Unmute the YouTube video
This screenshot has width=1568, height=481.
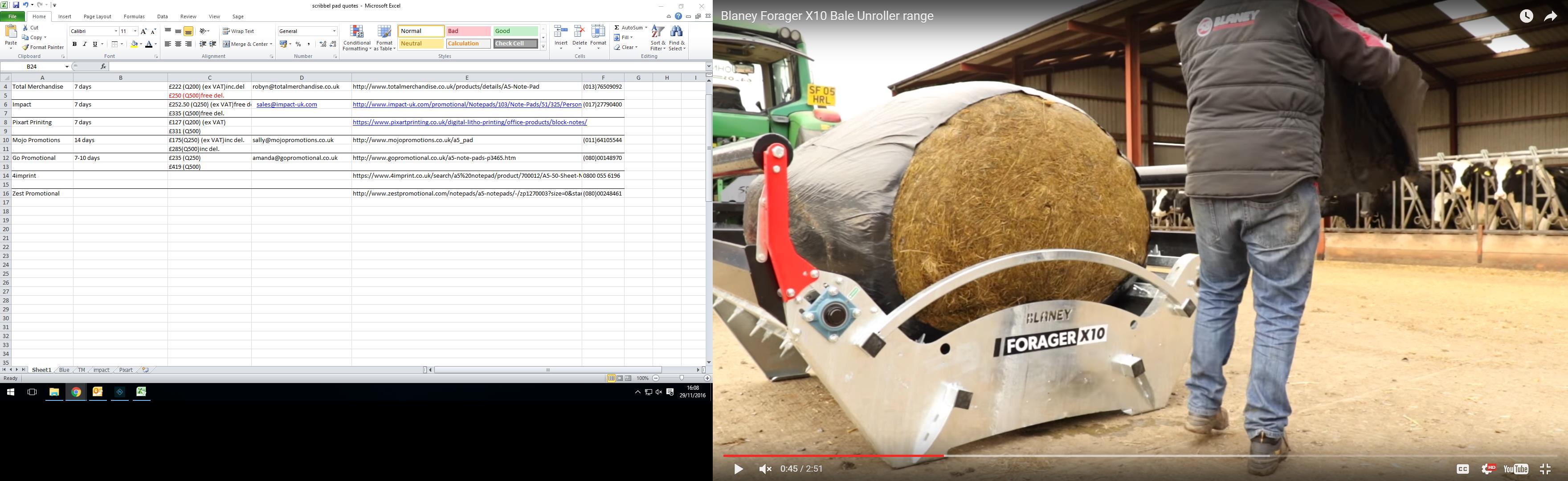[765, 468]
